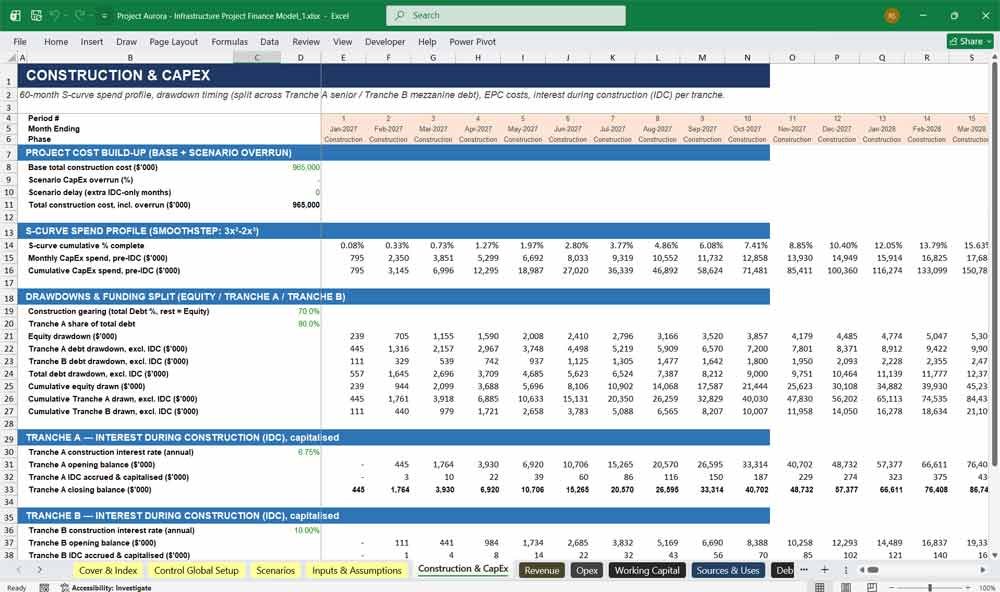
Task: Click the Share button
Action: pyautogui.click(x=970, y=41)
